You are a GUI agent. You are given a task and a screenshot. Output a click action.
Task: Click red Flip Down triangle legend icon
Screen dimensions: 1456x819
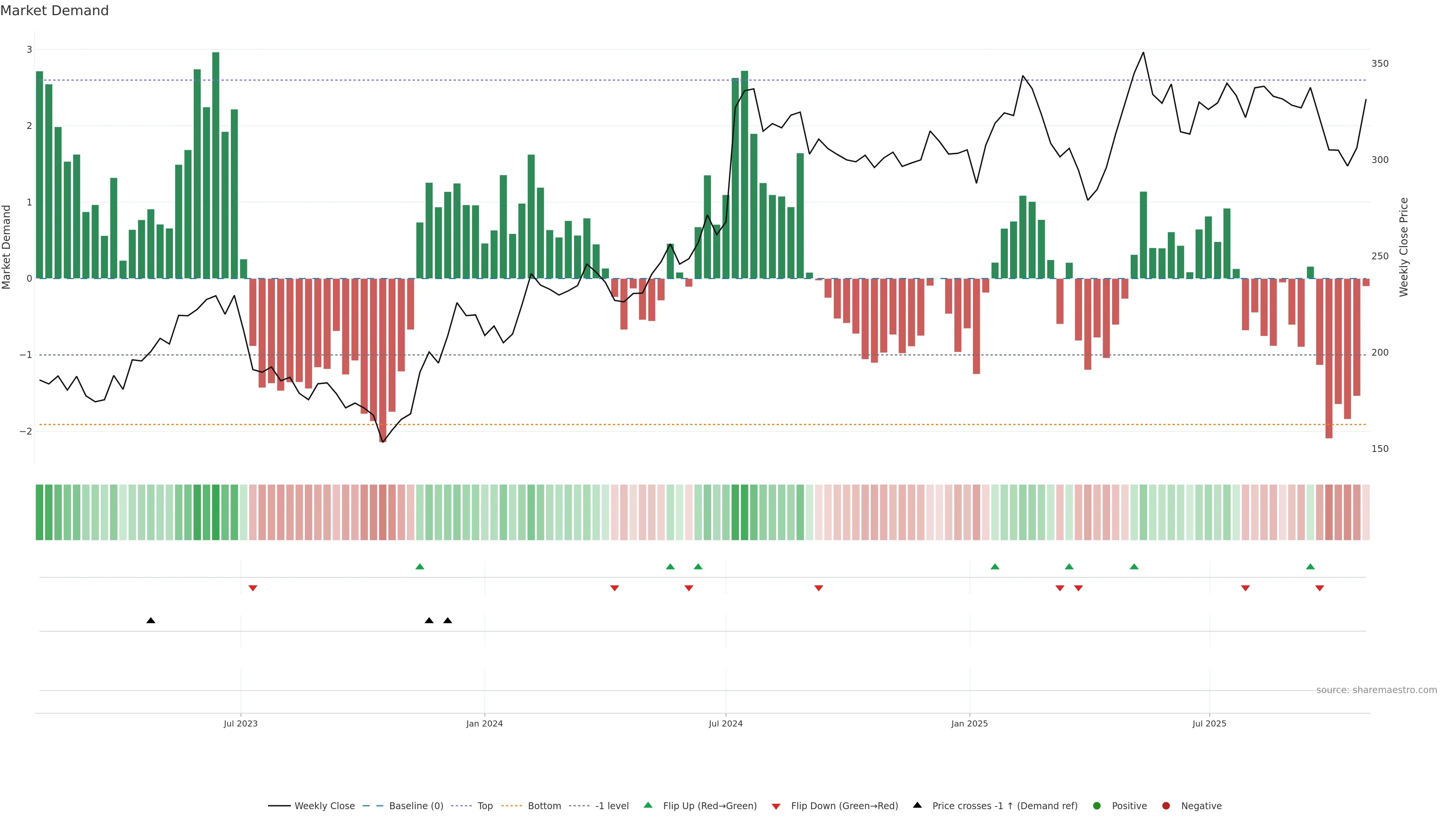(776, 806)
